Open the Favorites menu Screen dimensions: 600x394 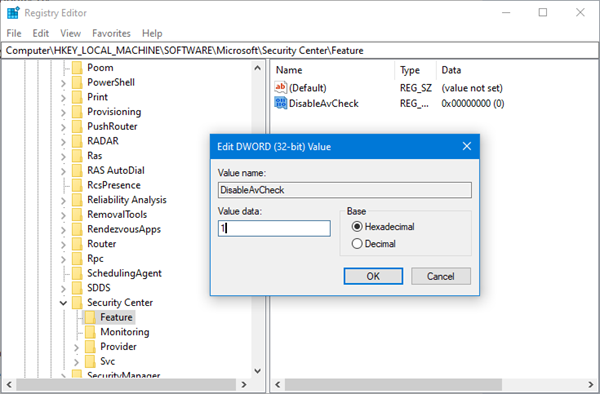111,33
